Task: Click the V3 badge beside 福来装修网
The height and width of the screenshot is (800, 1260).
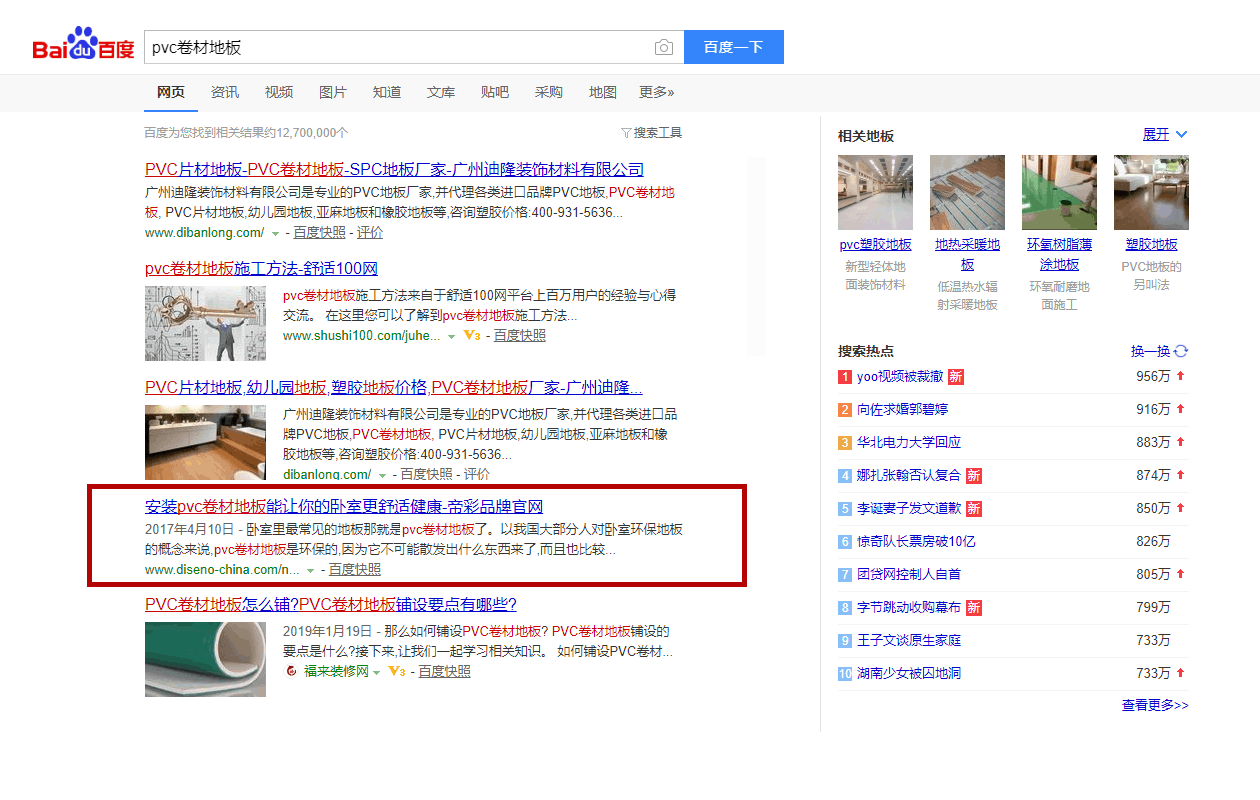Action: pyautogui.click(x=396, y=671)
